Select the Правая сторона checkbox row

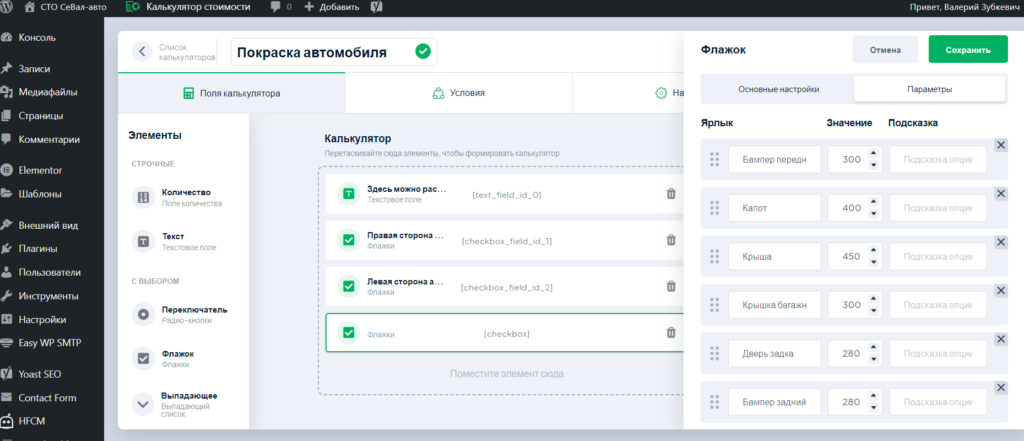coord(504,240)
